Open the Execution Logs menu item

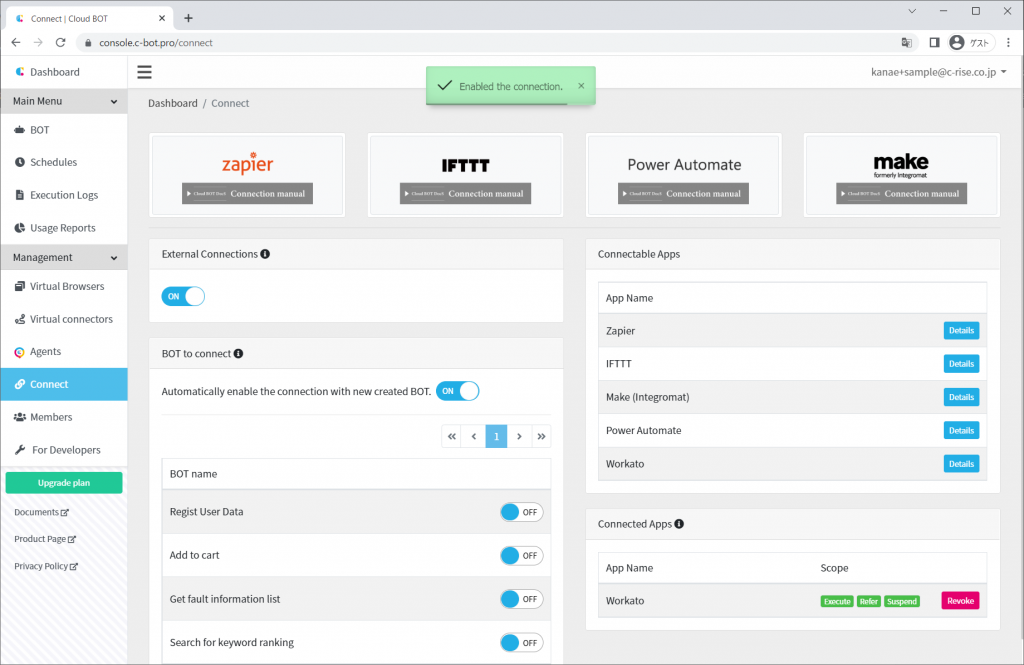click(x=64, y=195)
